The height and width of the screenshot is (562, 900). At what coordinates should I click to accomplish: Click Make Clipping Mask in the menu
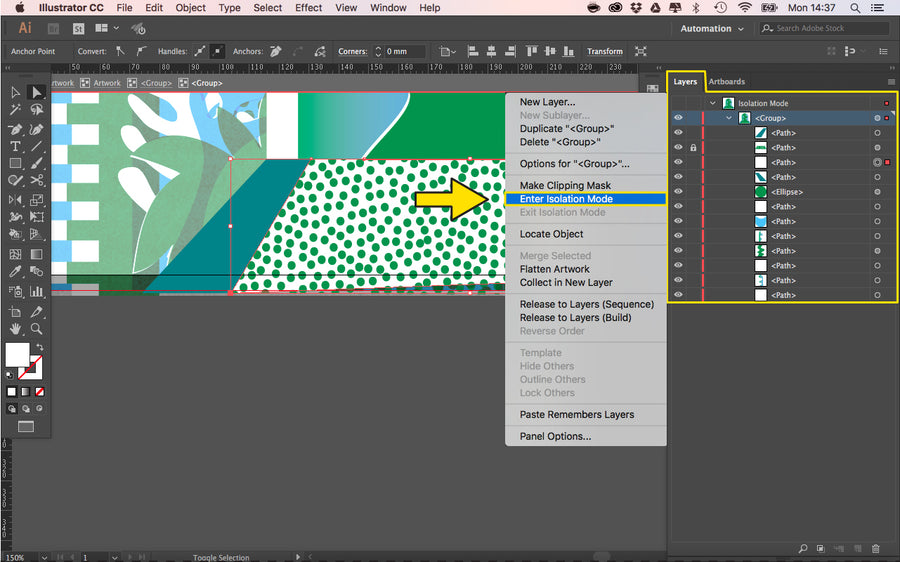pyautogui.click(x=565, y=185)
